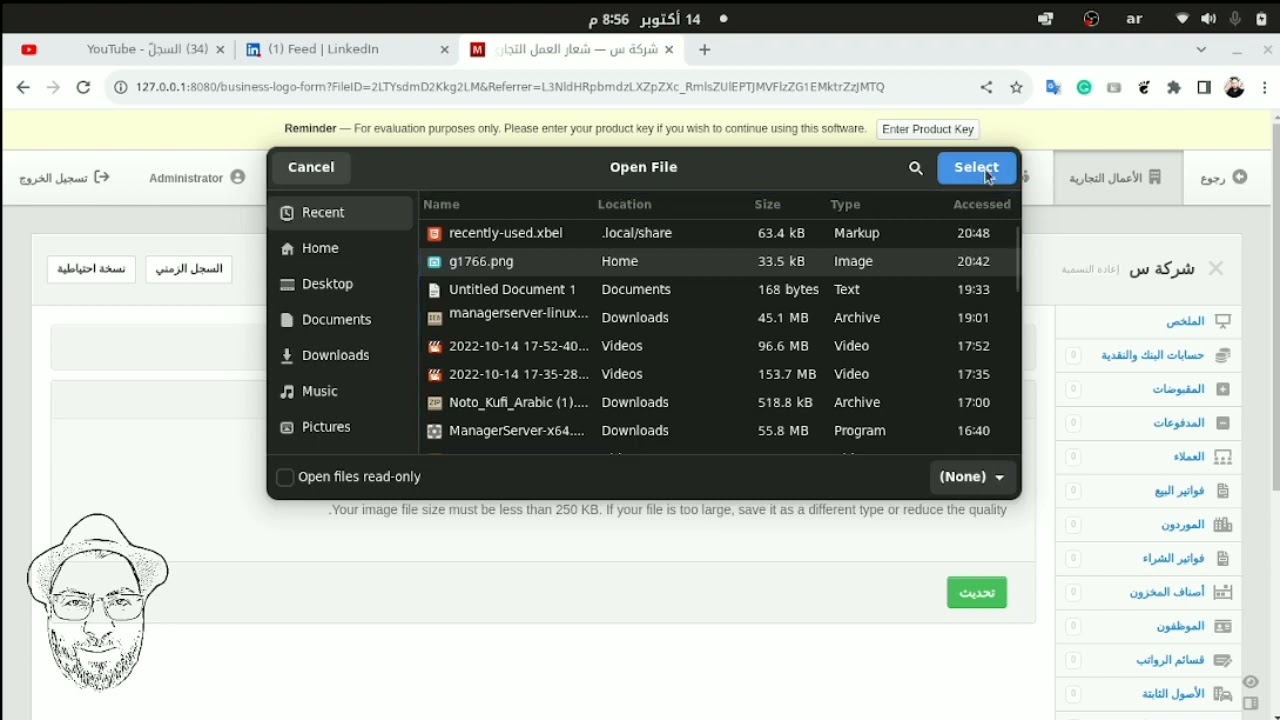Sort files by Size column
1280x720 pixels.
767,204
